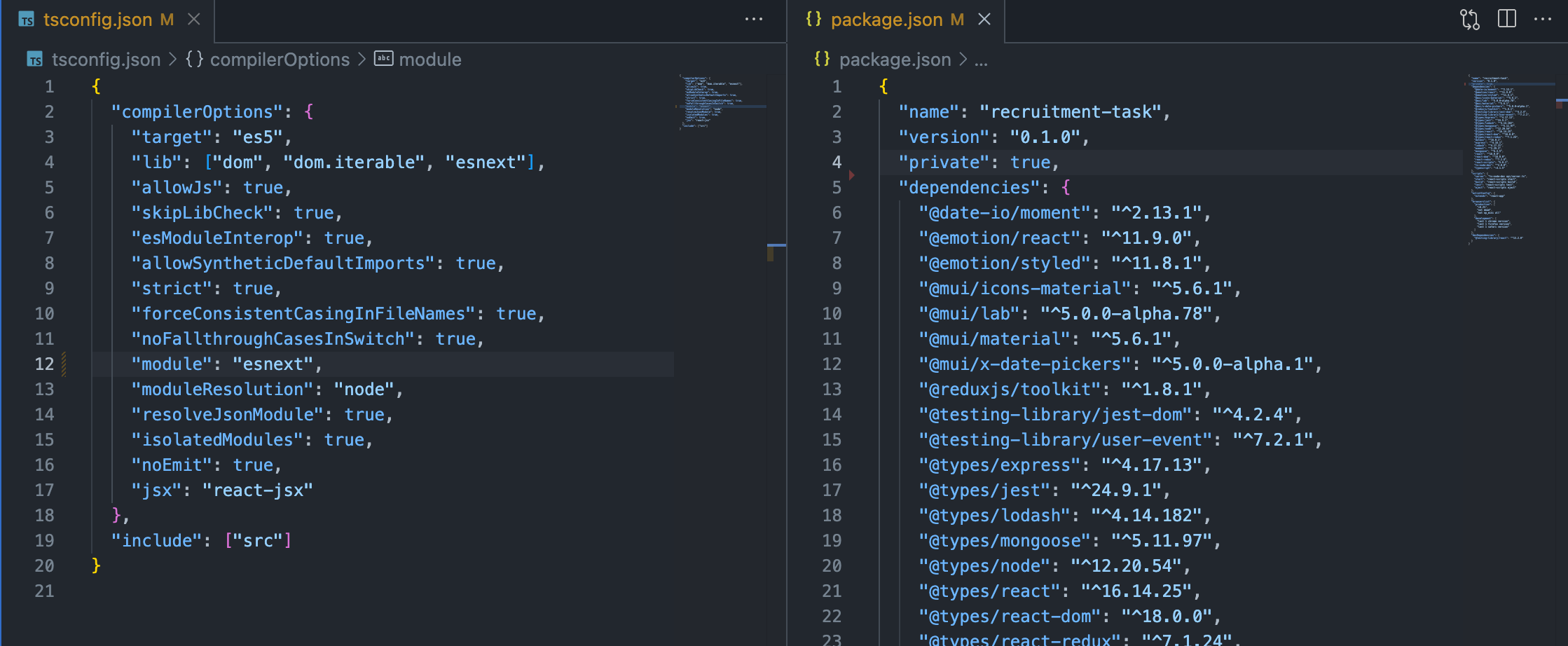Image resolution: width=1568 pixels, height=646 pixels.
Task: Click "@testing-library/jest-dom" dependency
Action: click(x=1055, y=415)
